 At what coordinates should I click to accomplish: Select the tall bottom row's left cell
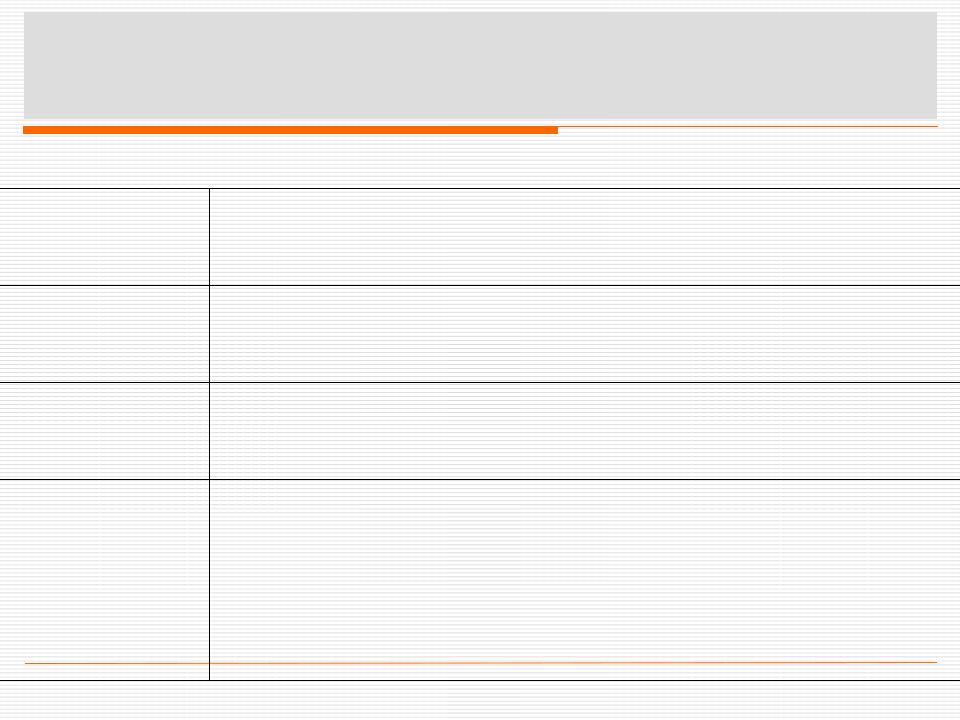(104, 580)
